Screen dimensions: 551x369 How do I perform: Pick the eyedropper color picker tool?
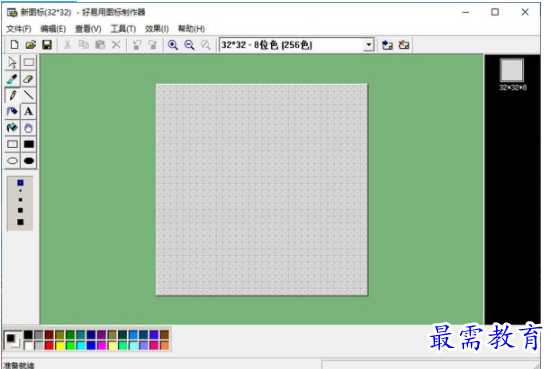tap(12, 79)
